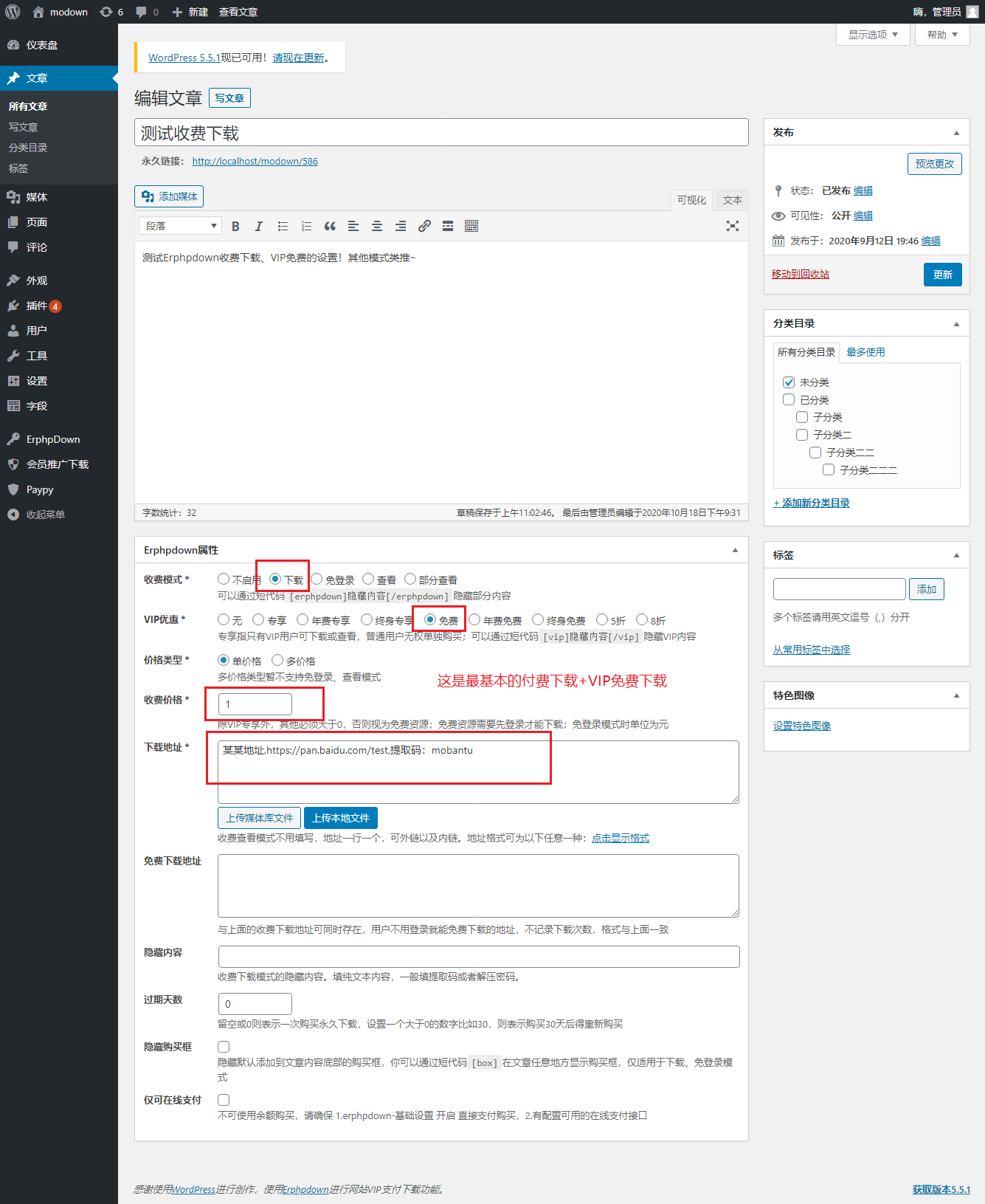Screen dimensions: 985x1204
Task: Click the 上传本地文件 button
Action: [x=340, y=818]
